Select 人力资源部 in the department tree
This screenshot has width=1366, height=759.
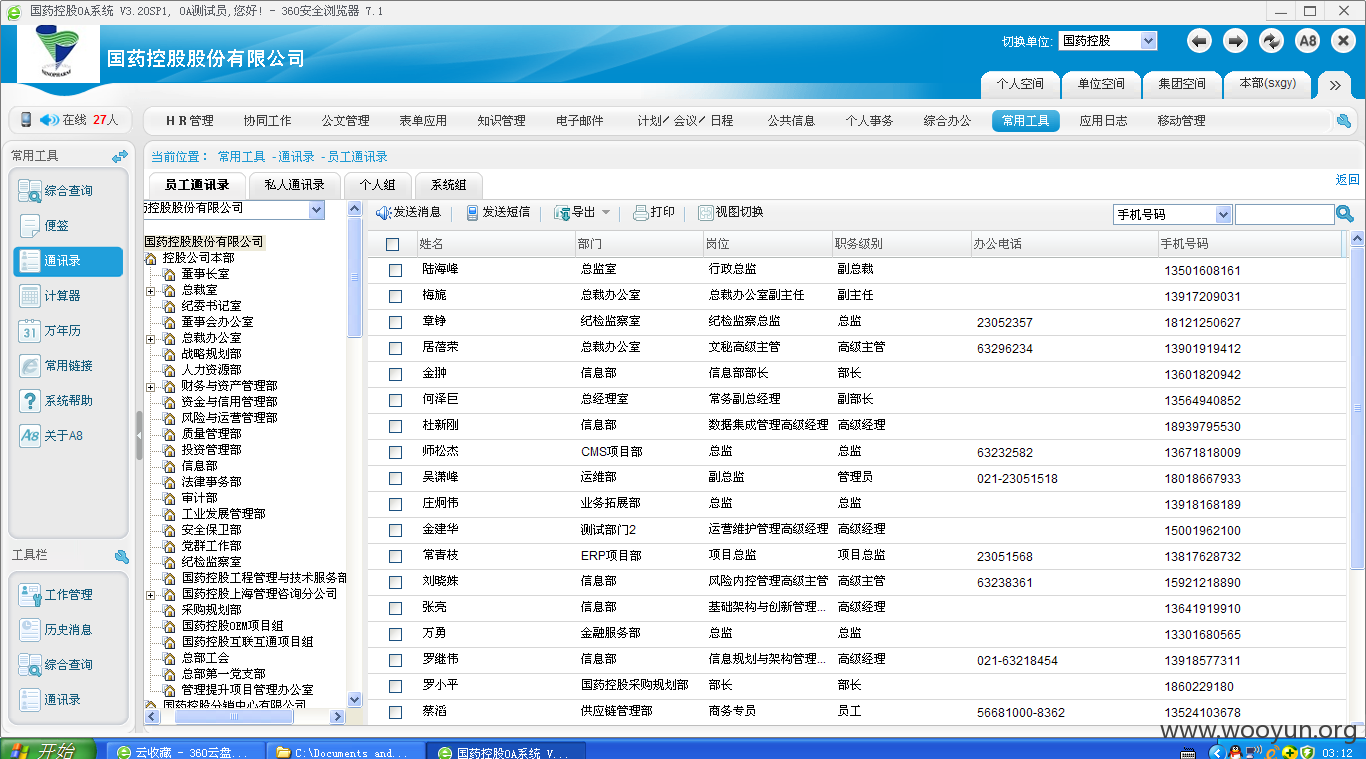(x=211, y=370)
